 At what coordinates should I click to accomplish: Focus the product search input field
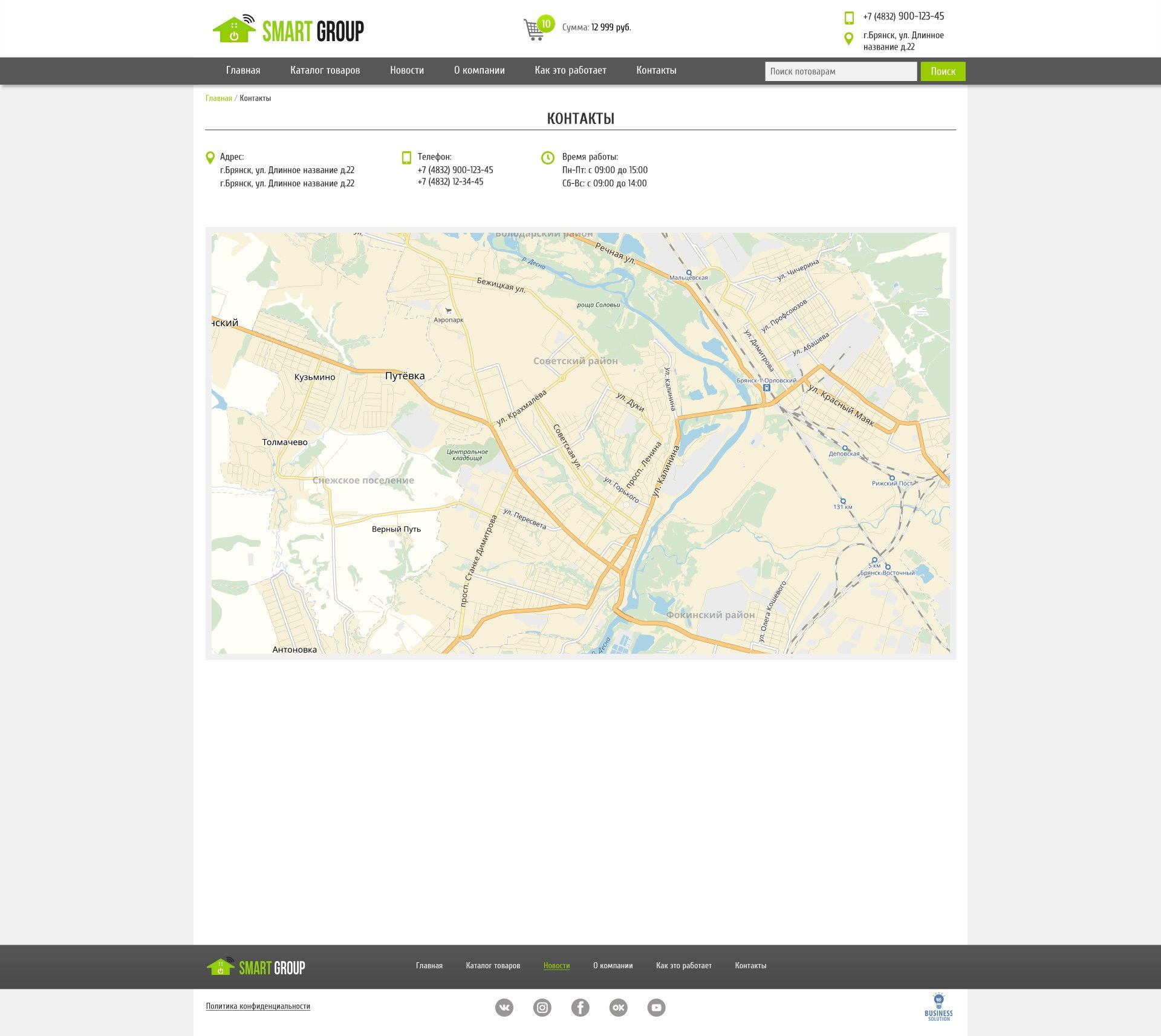(840, 71)
